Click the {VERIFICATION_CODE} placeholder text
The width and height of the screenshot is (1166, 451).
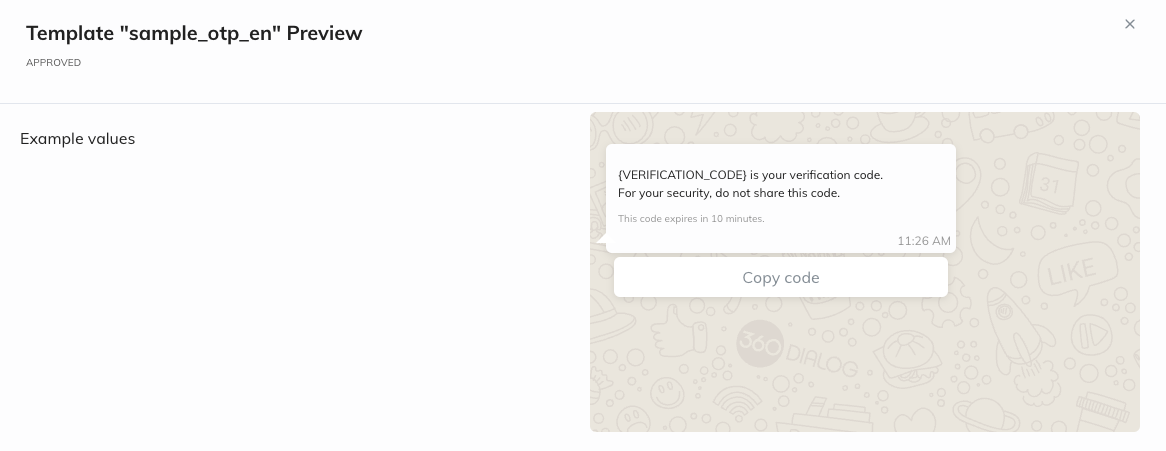pos(682,175)
